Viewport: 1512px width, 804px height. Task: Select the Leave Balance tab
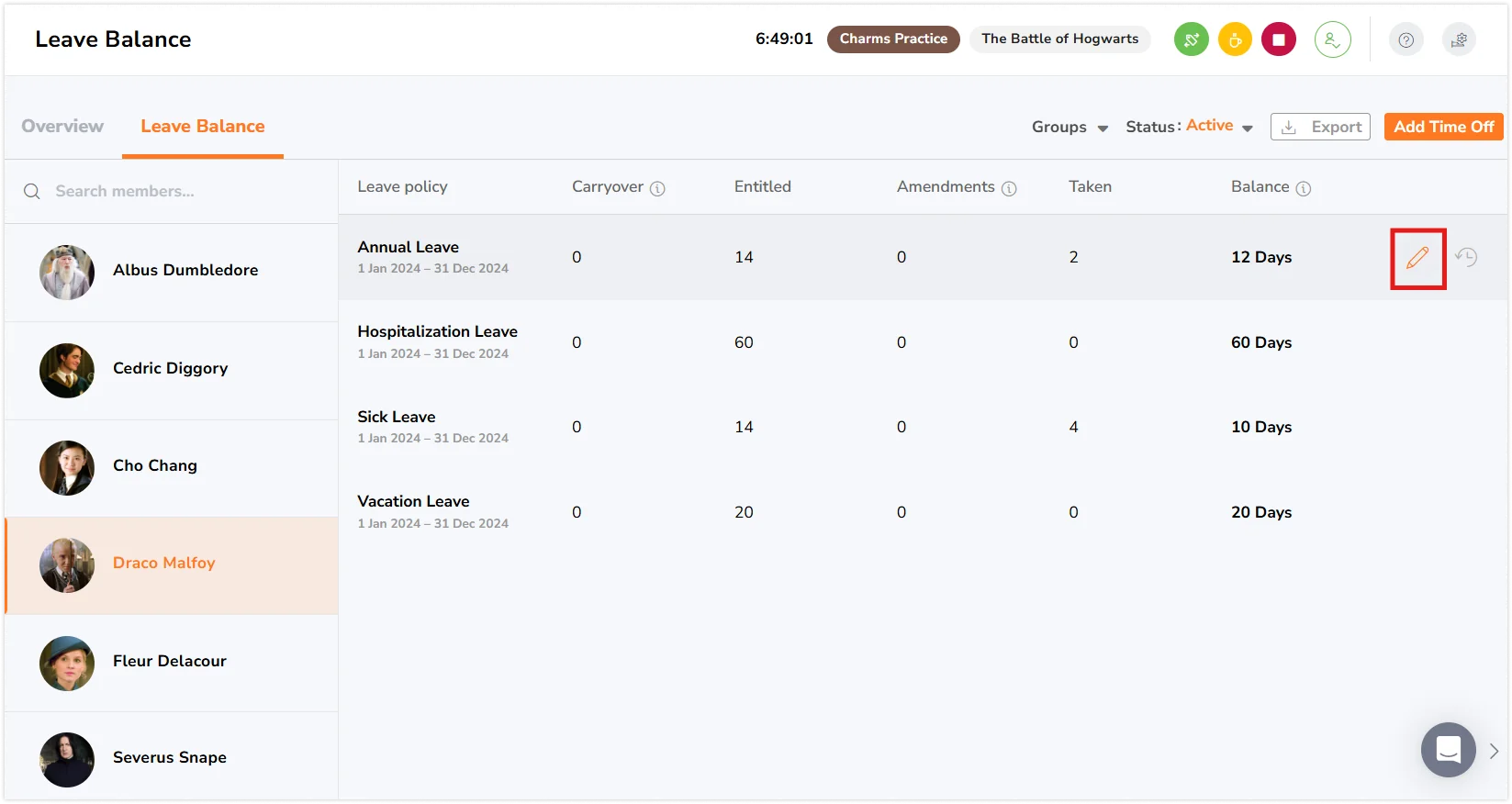coord(203,127)
